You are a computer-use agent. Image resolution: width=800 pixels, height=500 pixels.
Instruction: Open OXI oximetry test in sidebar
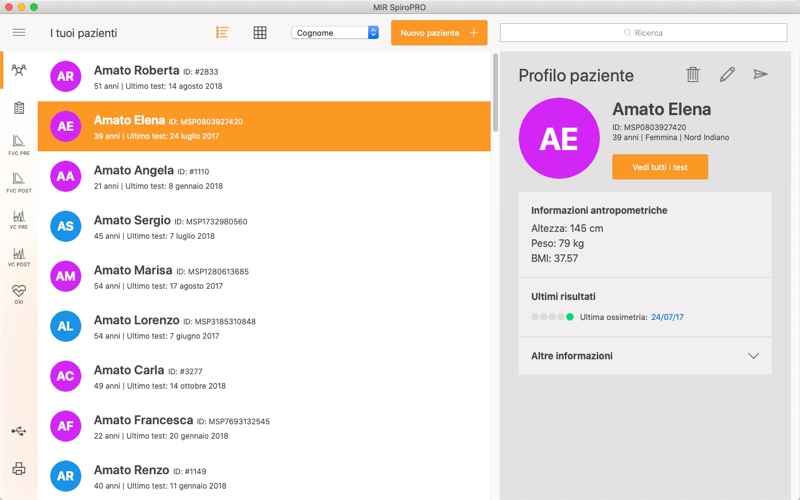[19, 294]
